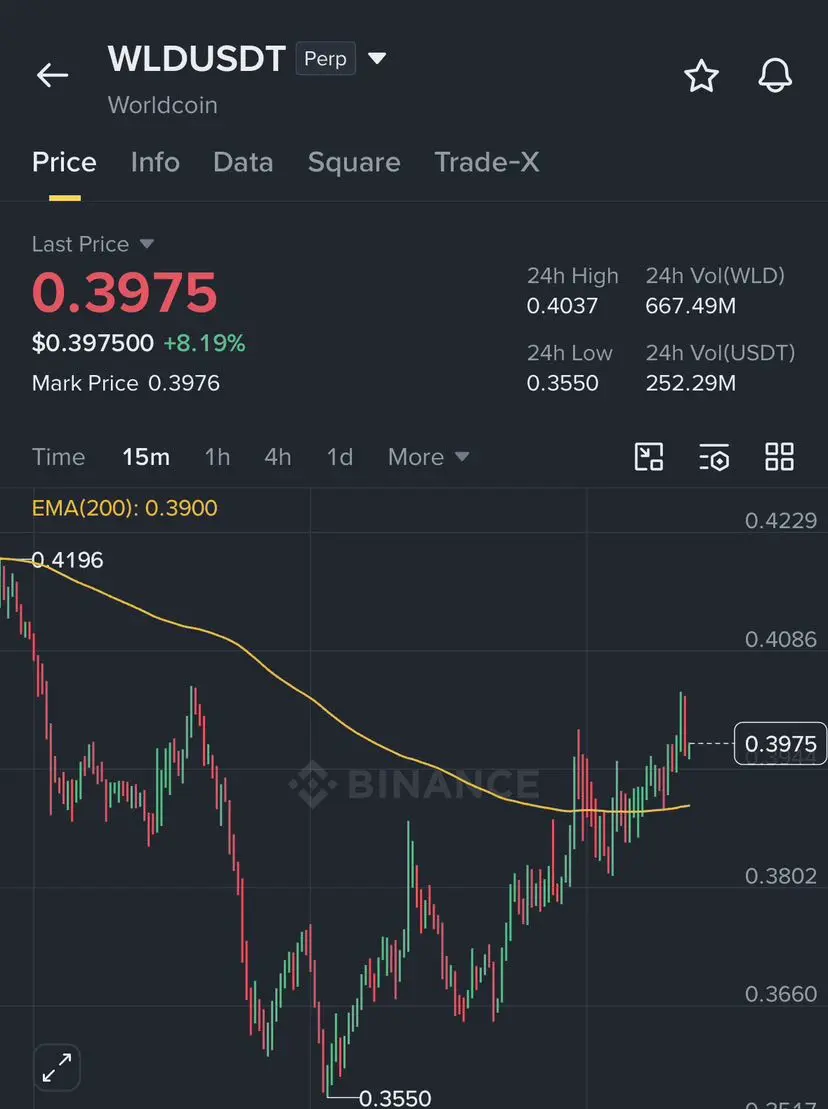
Task: Open the WLDUSDT pair selector dropdown arrow
Action: (378, 58)
